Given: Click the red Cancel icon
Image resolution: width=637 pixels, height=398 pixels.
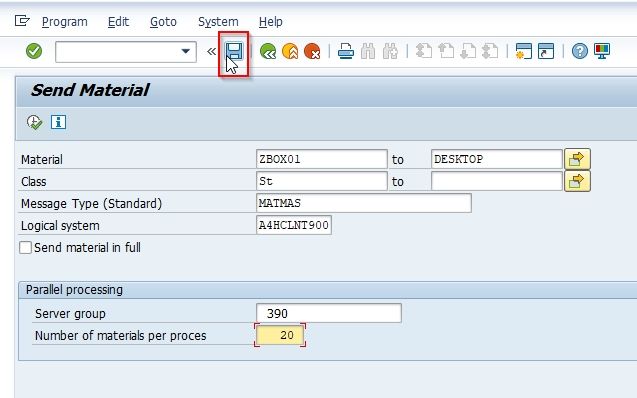Looking at the screenshot, I should [x=312, y=52].
